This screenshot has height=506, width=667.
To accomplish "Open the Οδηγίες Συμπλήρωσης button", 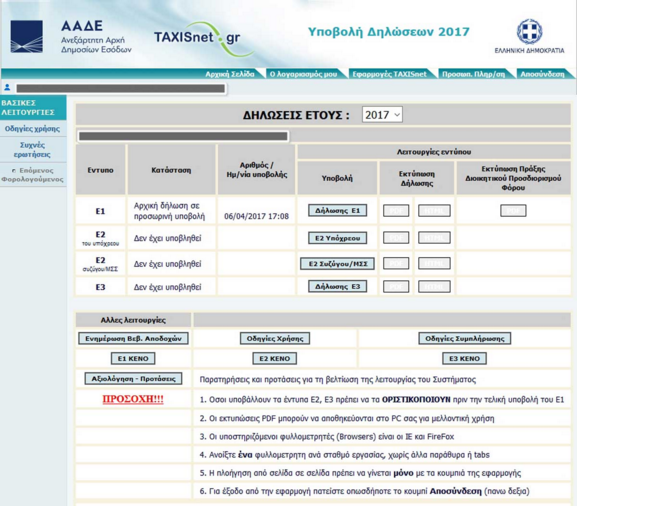I will click(465, 338).
